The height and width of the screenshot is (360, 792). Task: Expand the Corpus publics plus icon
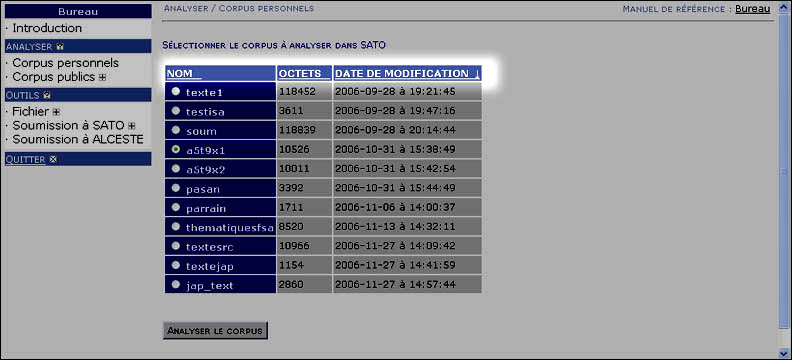tap(103, 78)
